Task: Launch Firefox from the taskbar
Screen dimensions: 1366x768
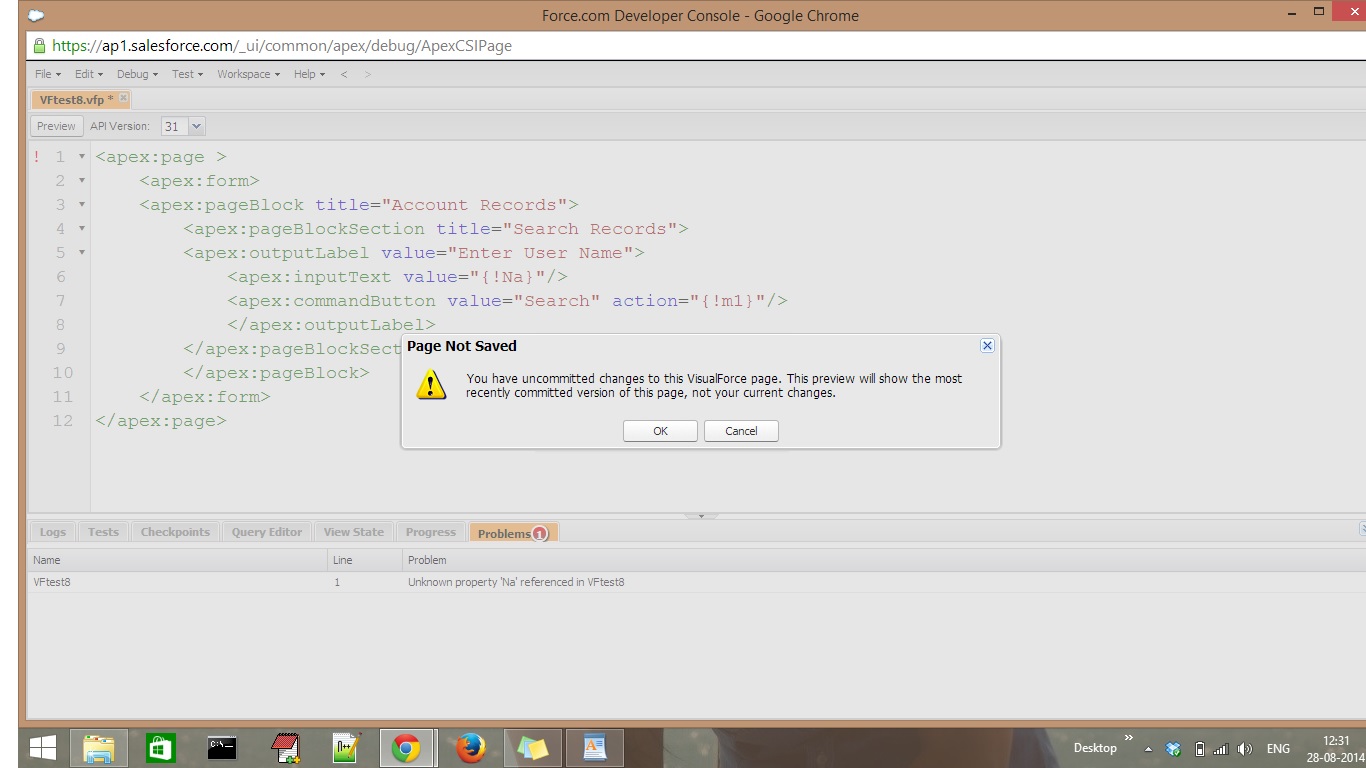Action: (469, 748)
